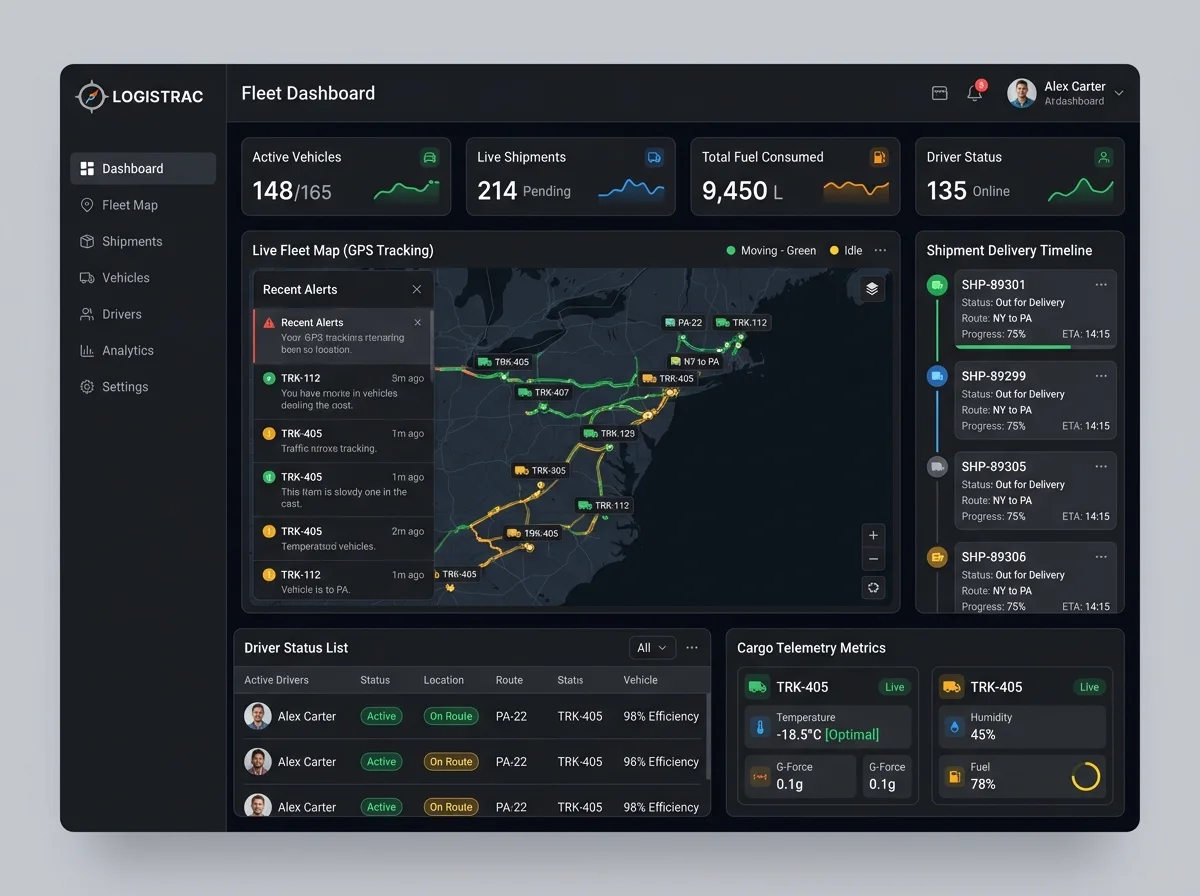Sort by the Route column header
This screenshot has width=1200, height=896.
[x=509, y=680]
